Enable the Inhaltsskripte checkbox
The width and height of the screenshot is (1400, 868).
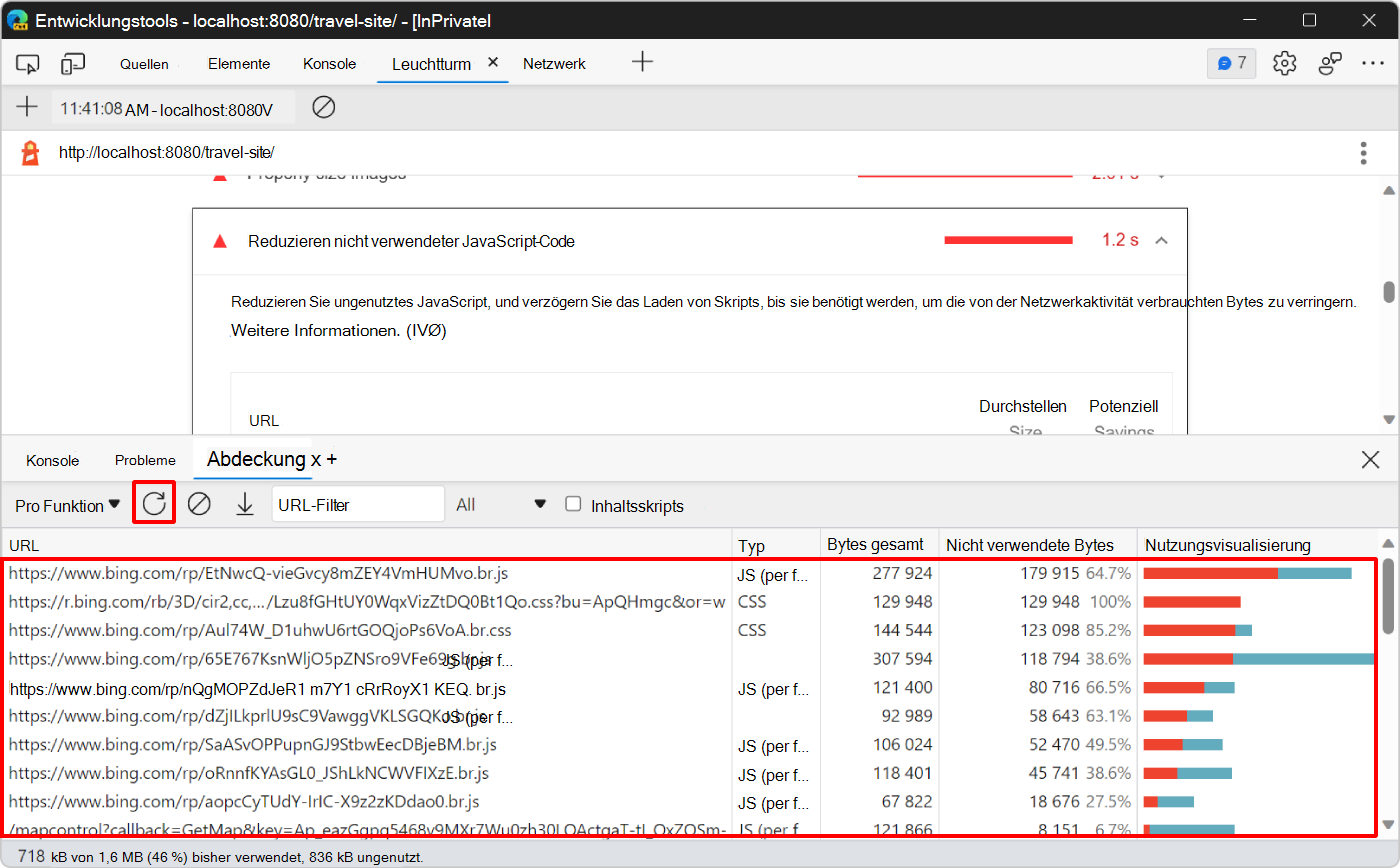point(573,504)
